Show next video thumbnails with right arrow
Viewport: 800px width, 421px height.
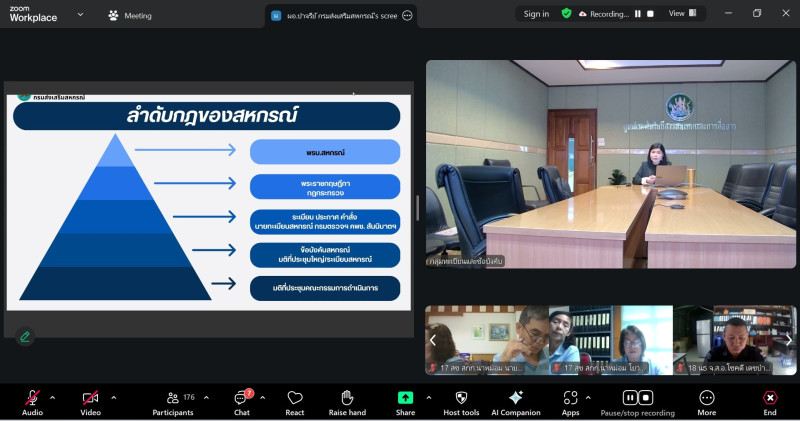(x=788, y=340)
